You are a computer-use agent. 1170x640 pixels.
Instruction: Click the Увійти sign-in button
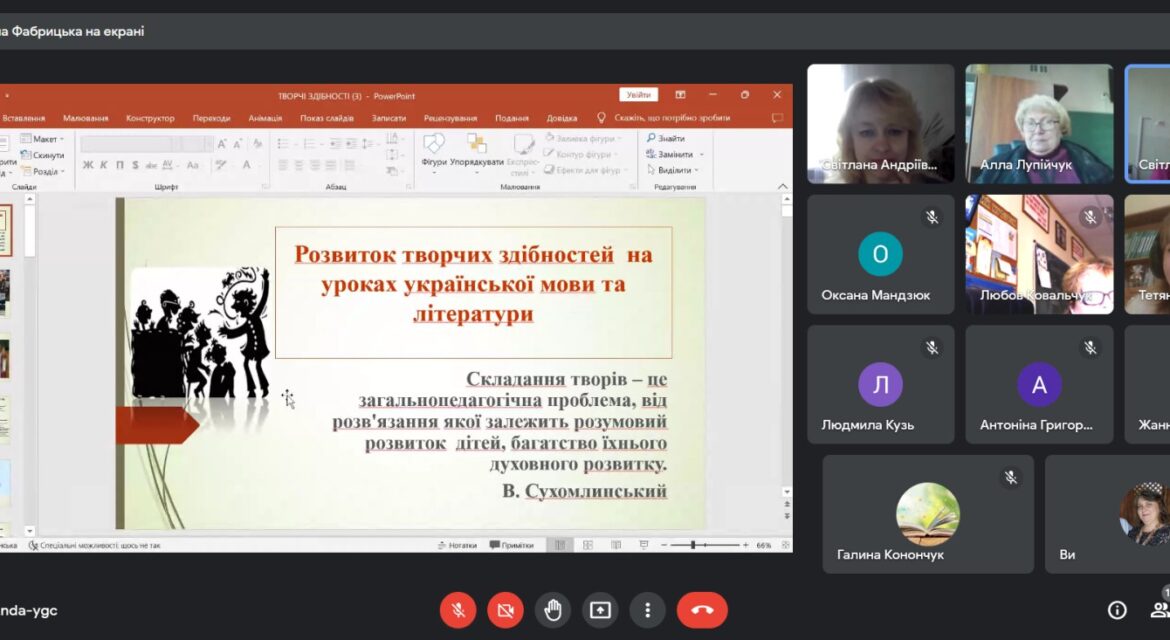(638, 95)
